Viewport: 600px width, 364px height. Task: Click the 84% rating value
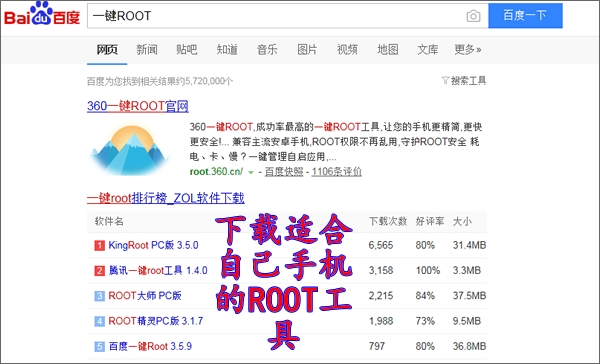(425, 296)
